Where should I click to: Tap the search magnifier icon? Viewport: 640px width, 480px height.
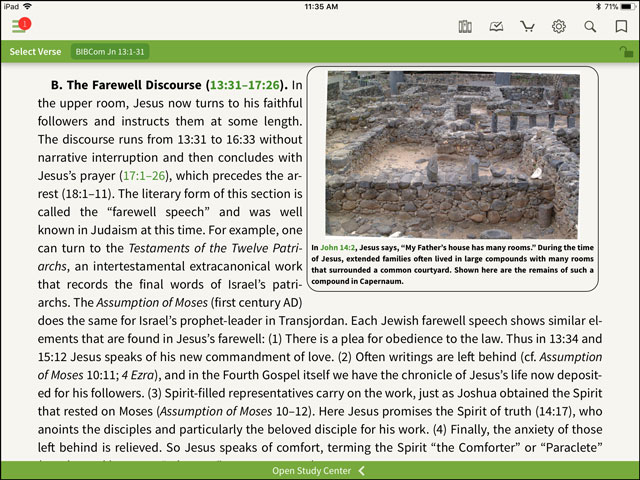coord(590,27)
